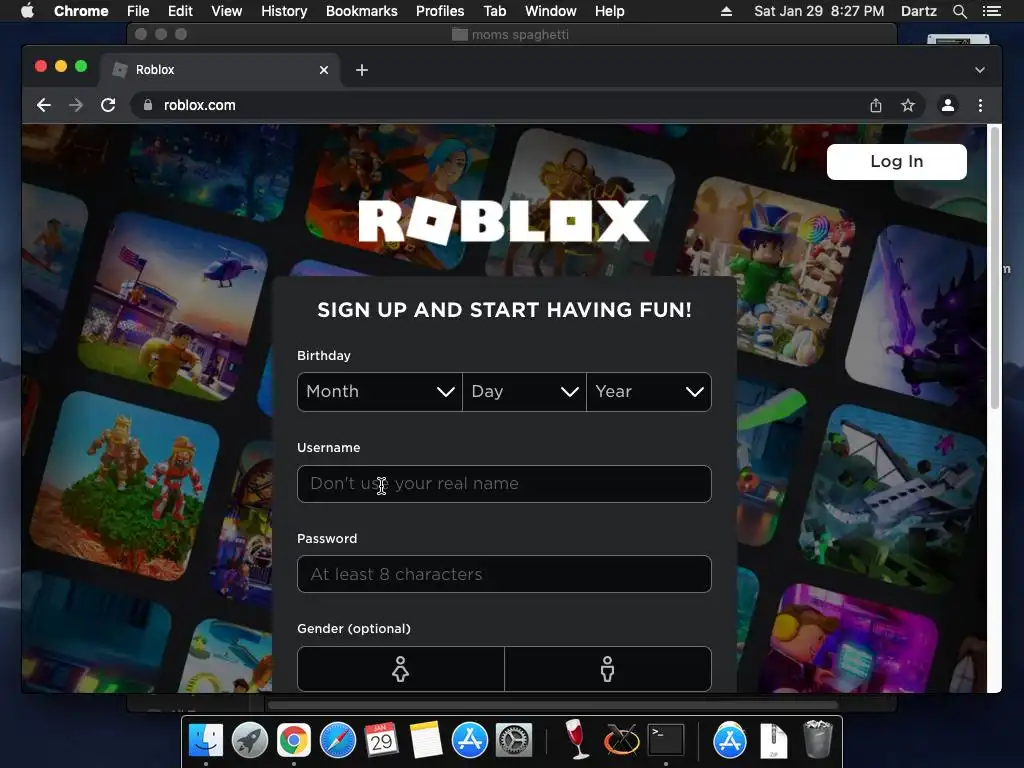Open the Apple menu

pos(27,11)
